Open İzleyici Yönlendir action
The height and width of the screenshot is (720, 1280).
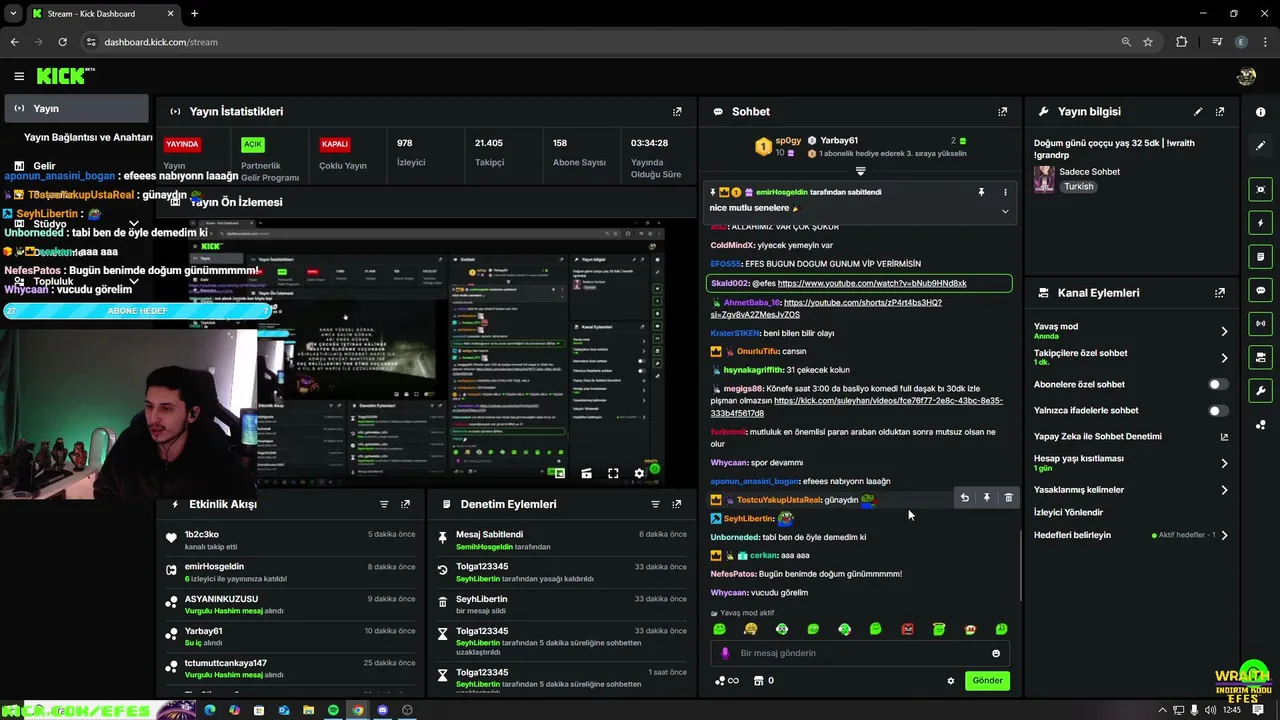click(x=1068, y=513)
